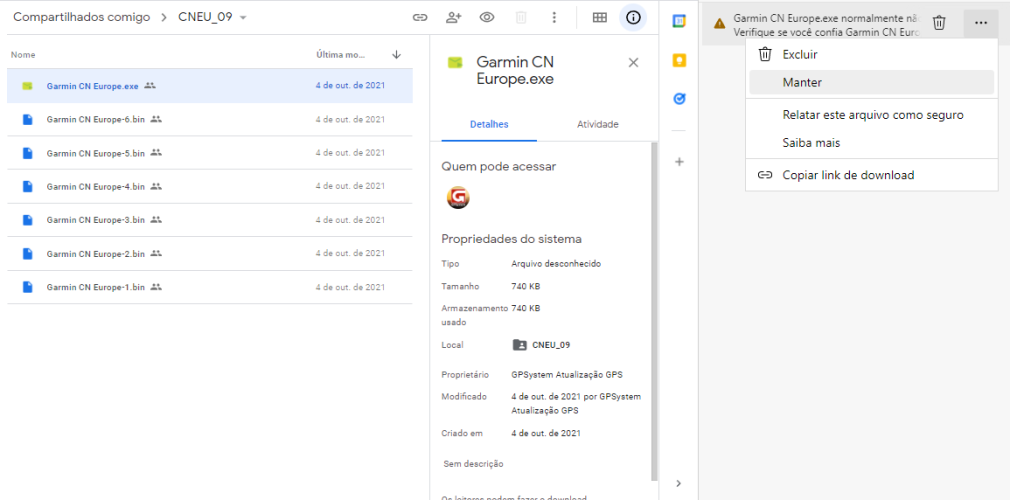This screenshot has height=500, width=1010.
Task: Click the CNEU_09 breadcrumb folder name
Action: 205,17
